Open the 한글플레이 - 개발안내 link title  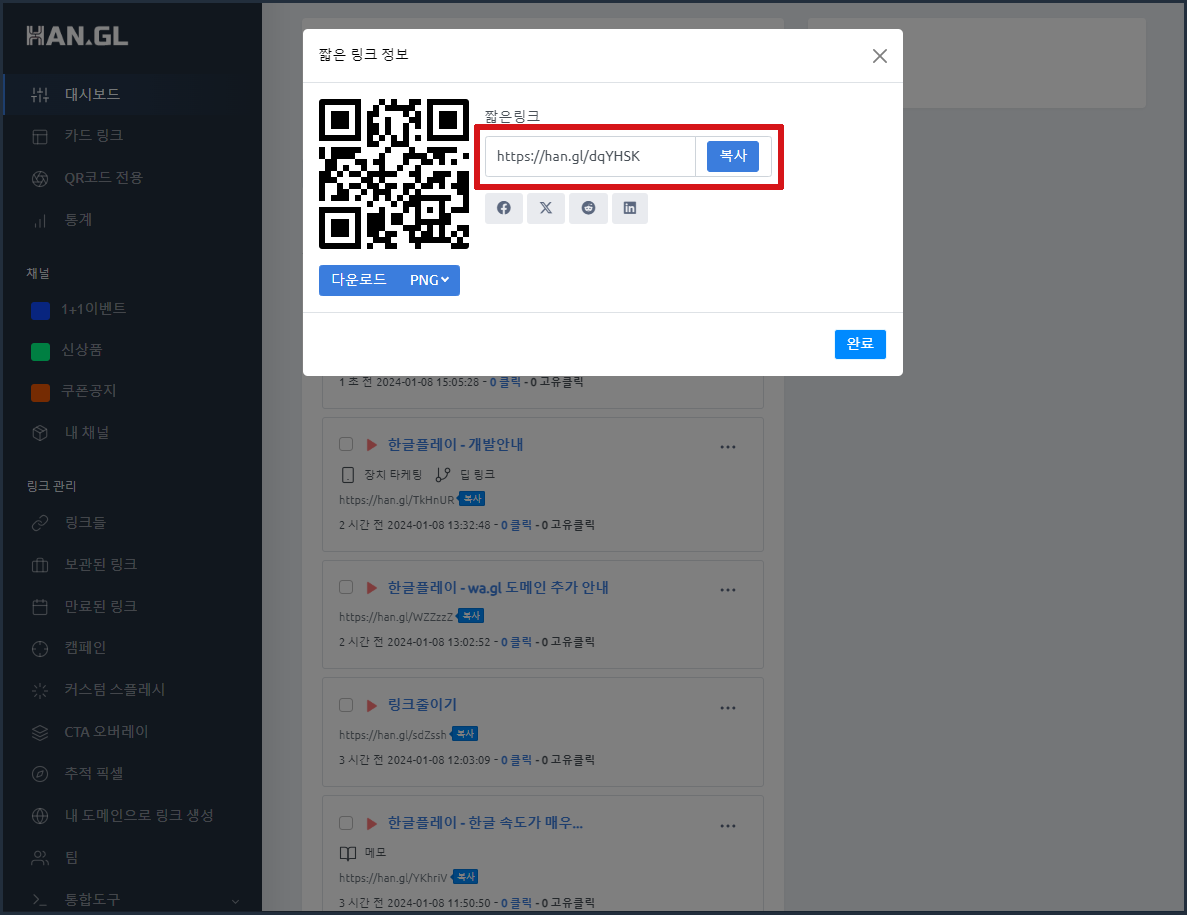click(x=456, y=444)
